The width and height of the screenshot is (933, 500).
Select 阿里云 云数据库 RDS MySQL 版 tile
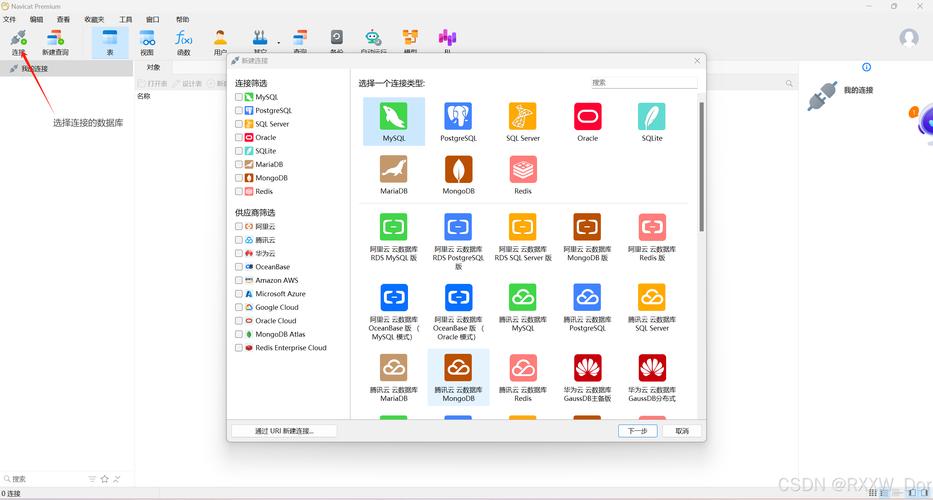tap(394, 238)
